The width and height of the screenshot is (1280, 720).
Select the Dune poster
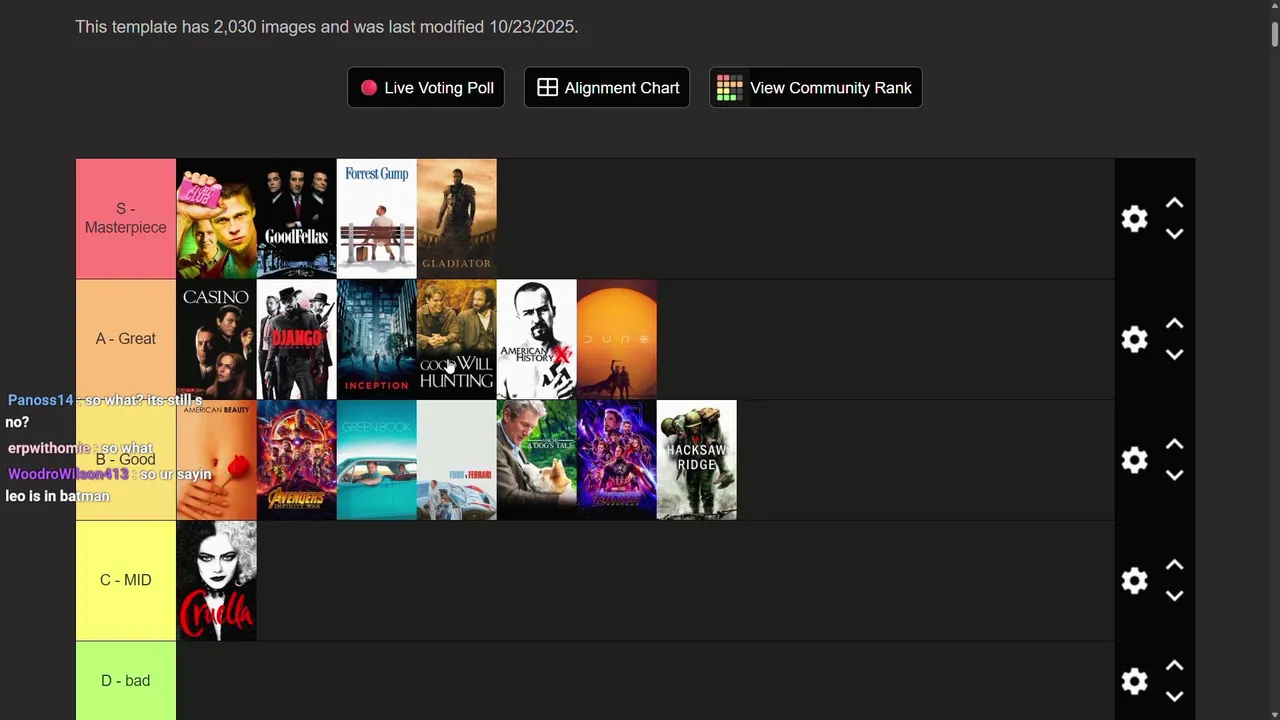617,340
